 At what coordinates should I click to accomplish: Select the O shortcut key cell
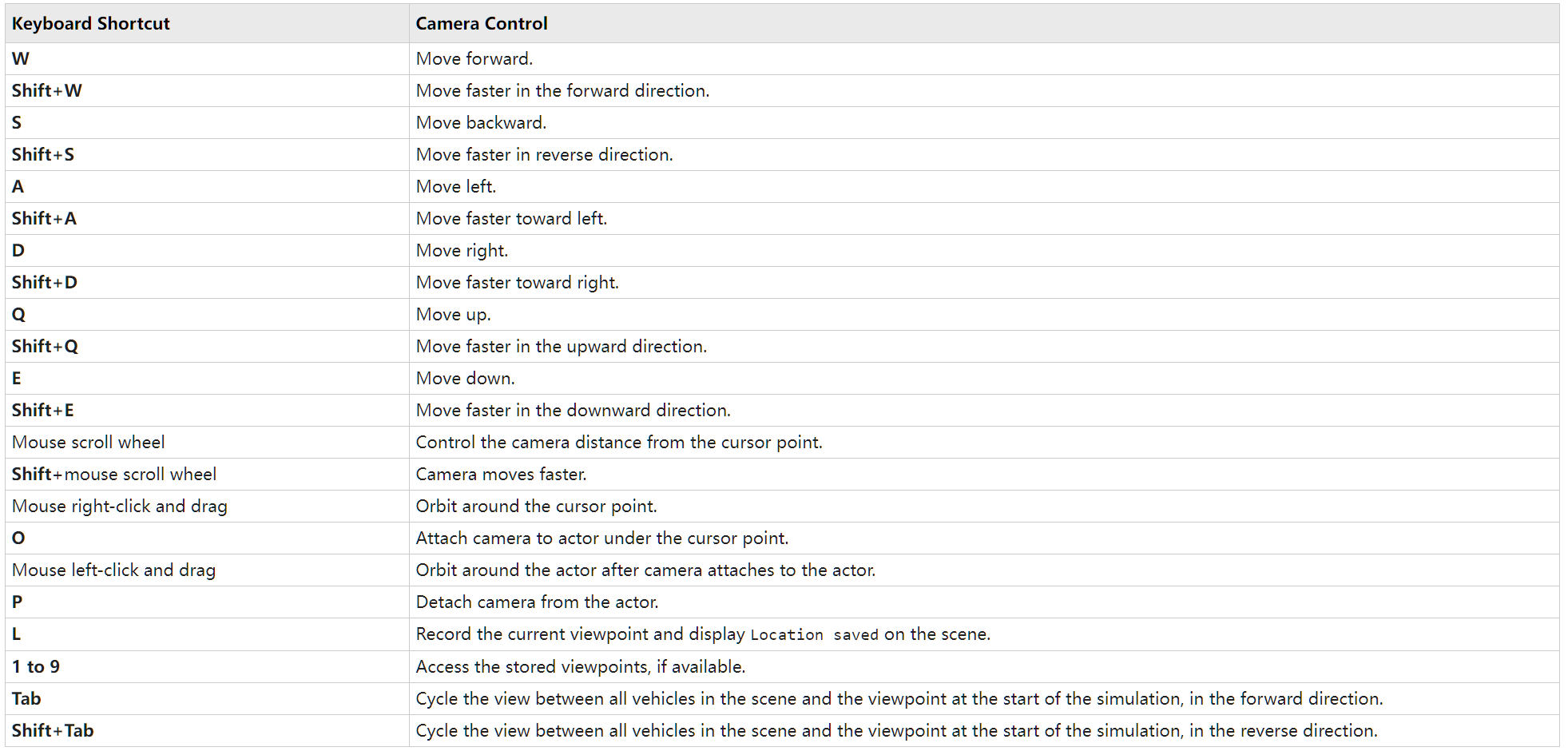[x=19, y=538]
